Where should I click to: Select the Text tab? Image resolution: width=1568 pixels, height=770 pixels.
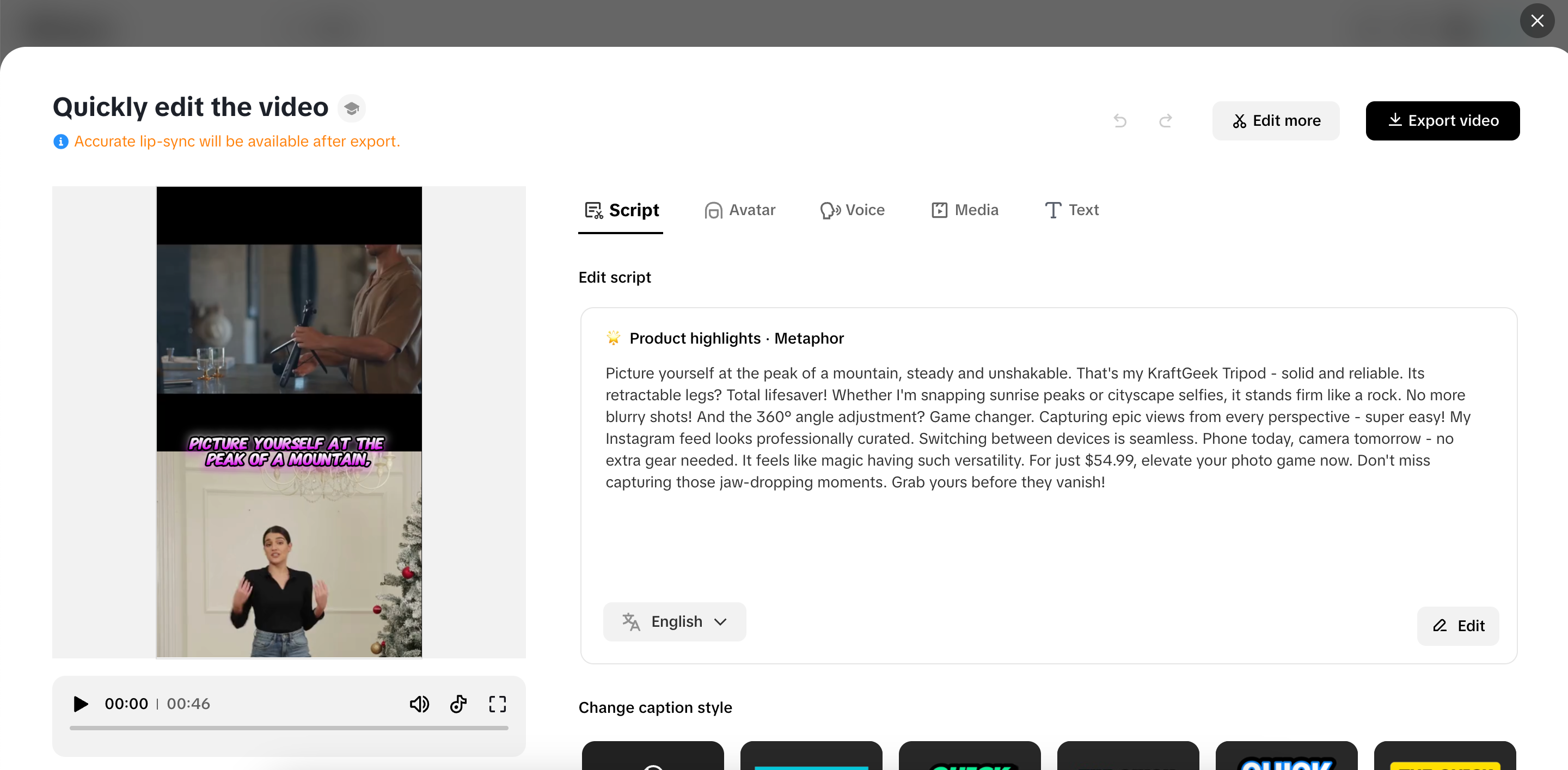tap(1072, 210)
